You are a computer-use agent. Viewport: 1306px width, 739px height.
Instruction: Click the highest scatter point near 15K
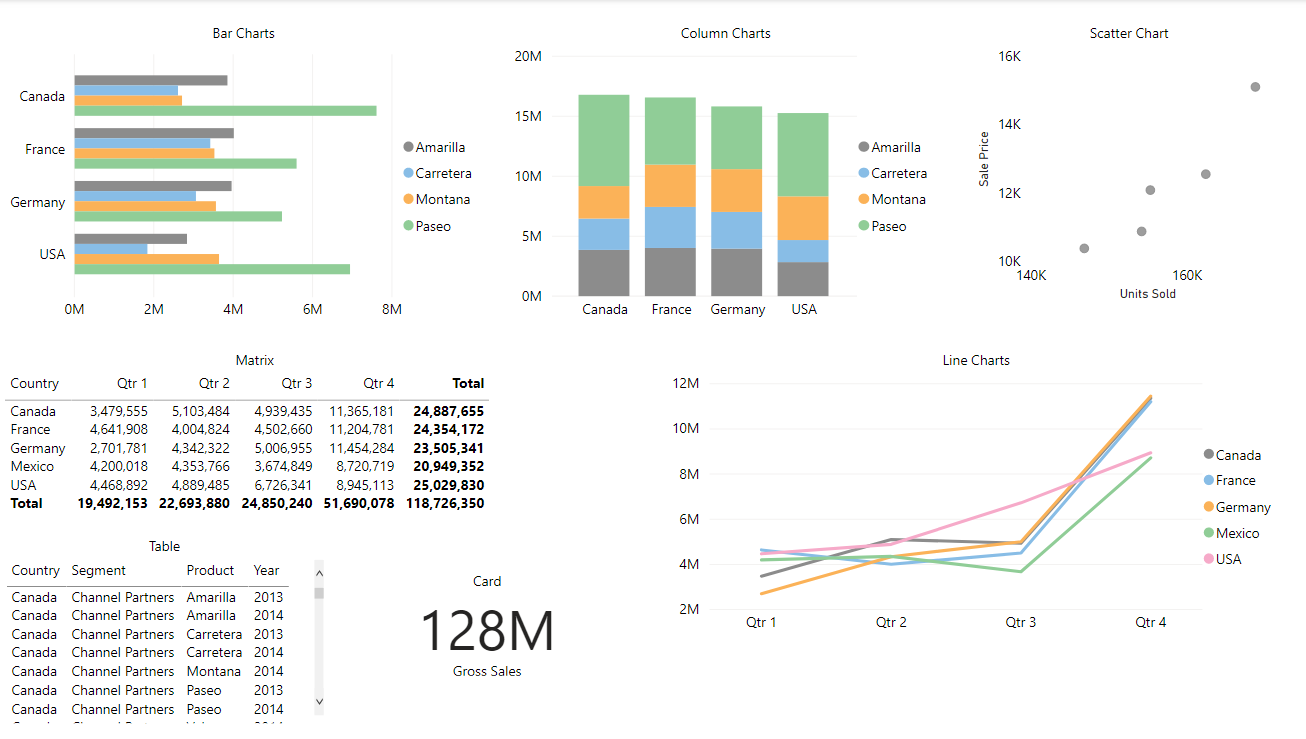point(1255,87)
